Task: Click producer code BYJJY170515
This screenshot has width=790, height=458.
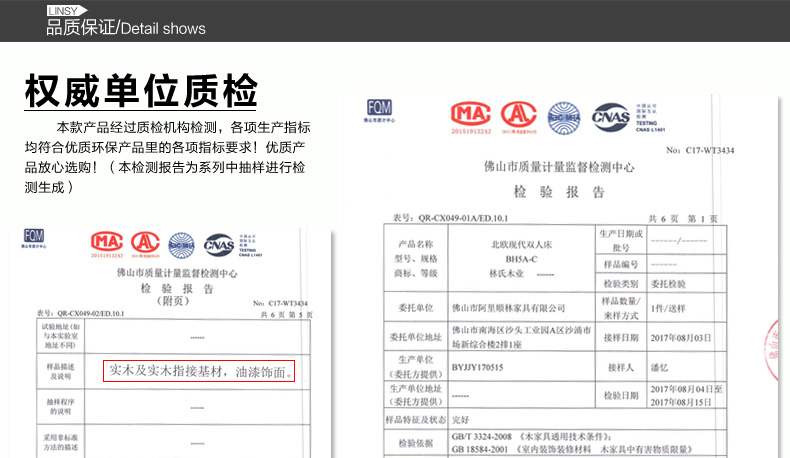Action: coord(477,367)
